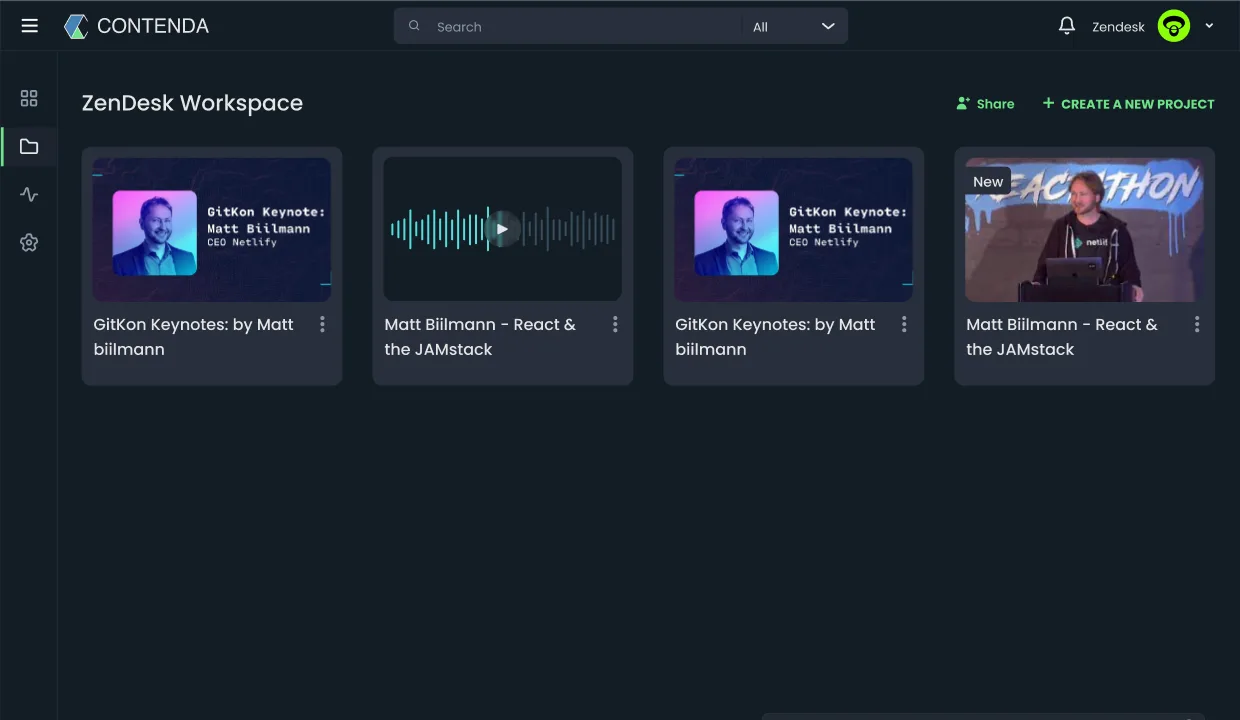Click the Zendesk account name

click(1118, 27)
